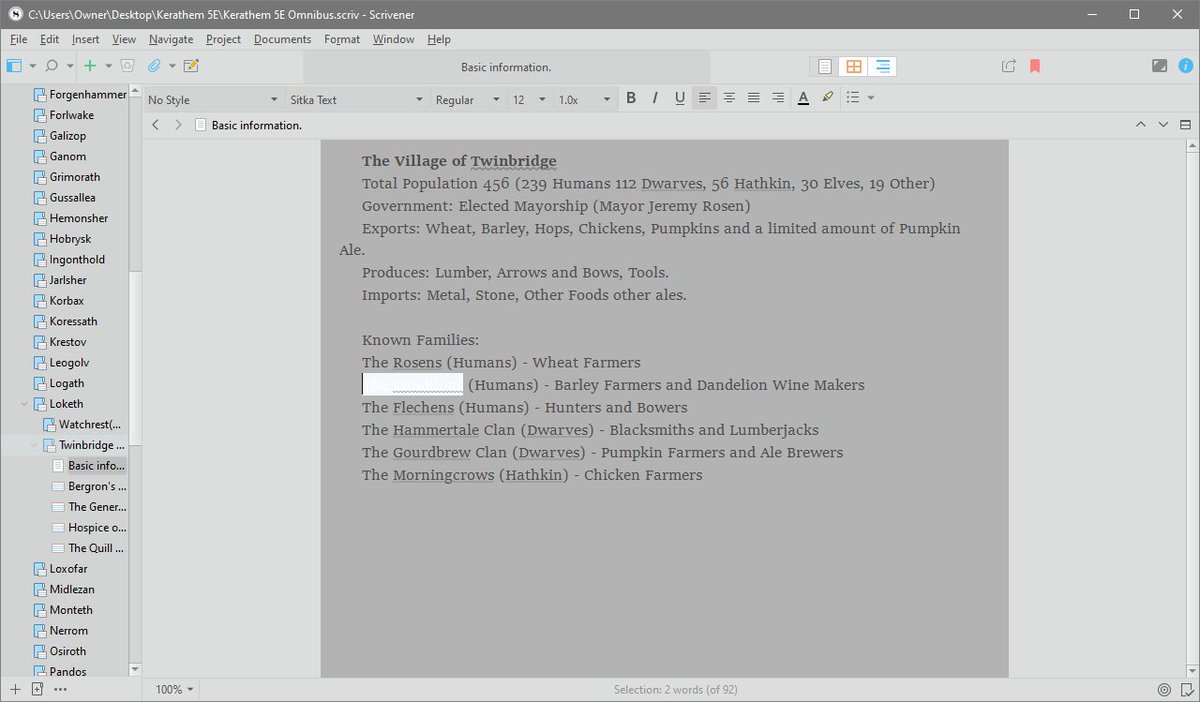Collapse the Loketh folder
The height and width of the screenshot is (702, 1200).
point(25,404)
